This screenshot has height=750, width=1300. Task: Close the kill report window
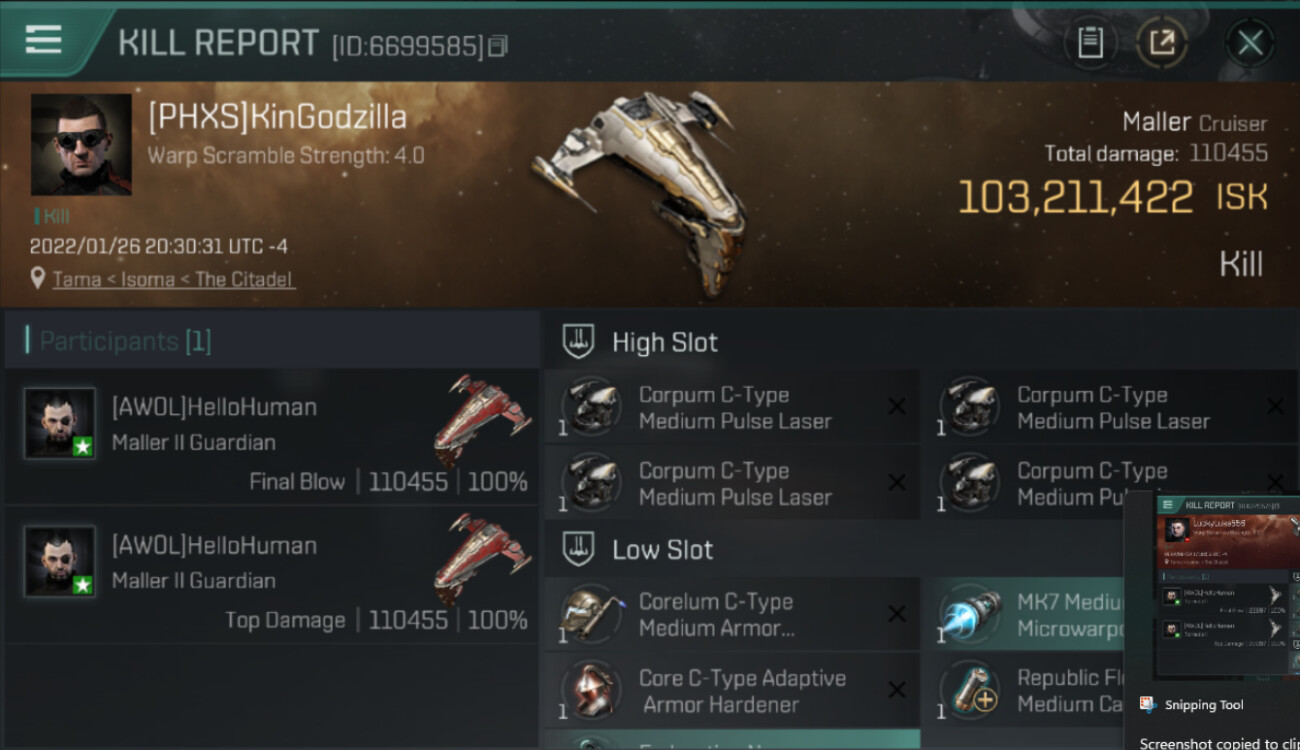click(1250, 43)
